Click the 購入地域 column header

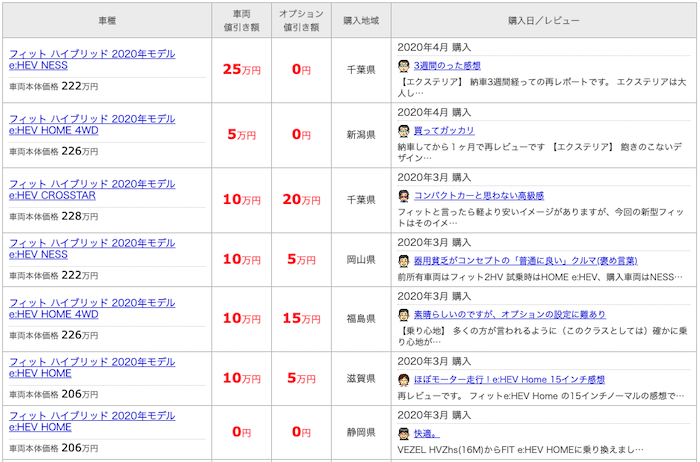[361, 21]
